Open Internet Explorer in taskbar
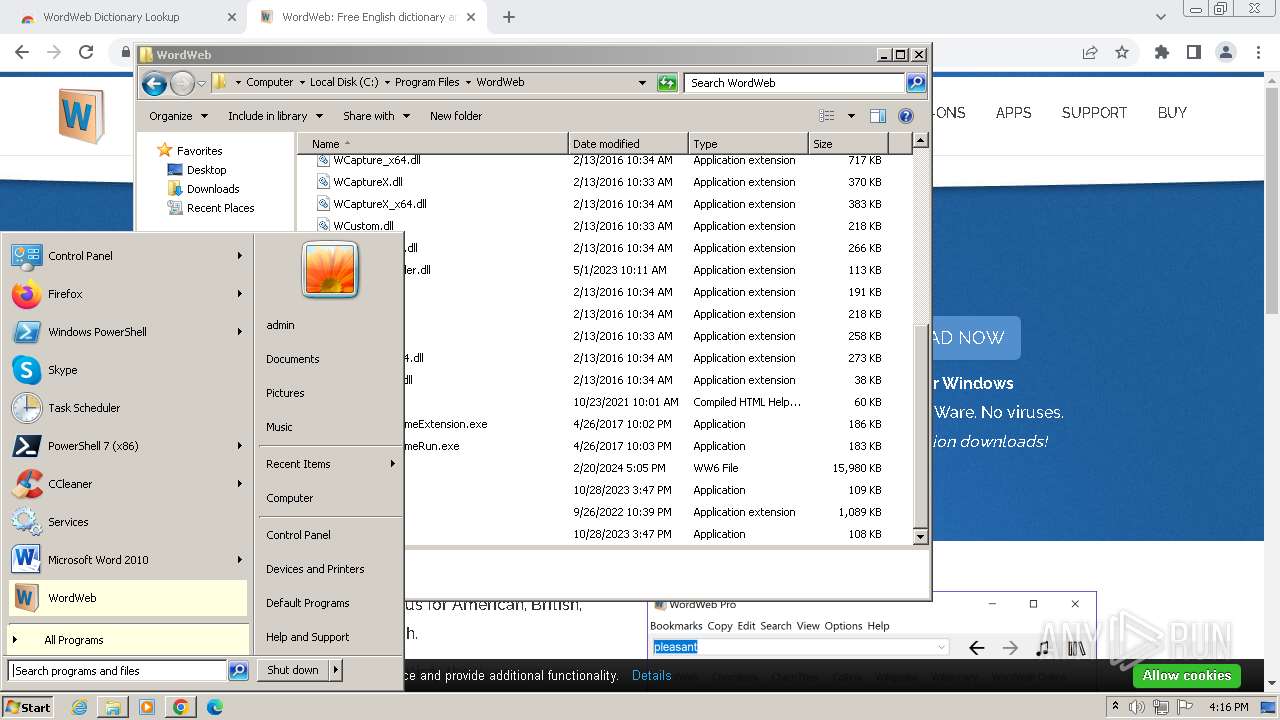 click(80, 707)
